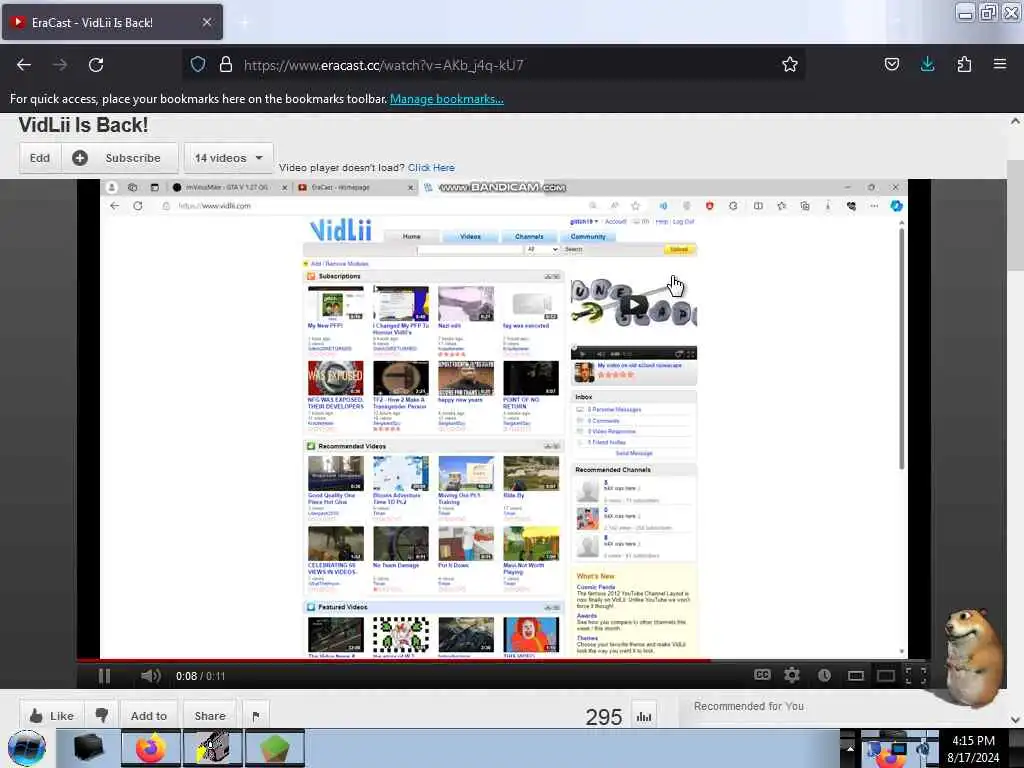
Task: Select the EraCast - VidLii Is Back! tab
Action: click(x=112, y=22)
